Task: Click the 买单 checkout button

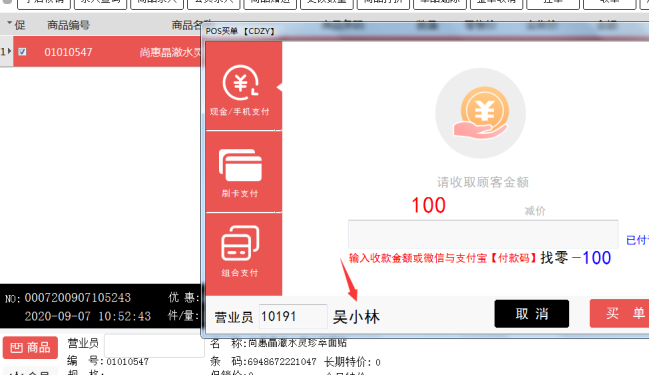Action: (620, 313)
